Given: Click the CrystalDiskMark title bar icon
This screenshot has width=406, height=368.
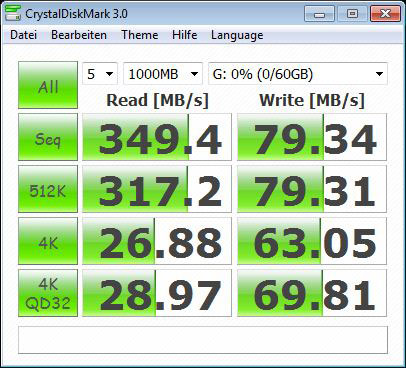Looking at the screenshot, I should 13,13.
